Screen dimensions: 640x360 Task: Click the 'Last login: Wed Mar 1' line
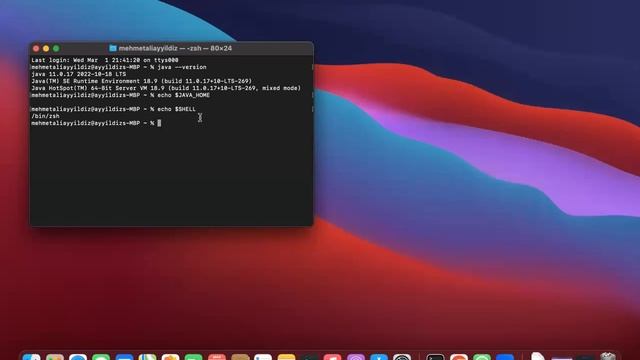pos(105,60)
